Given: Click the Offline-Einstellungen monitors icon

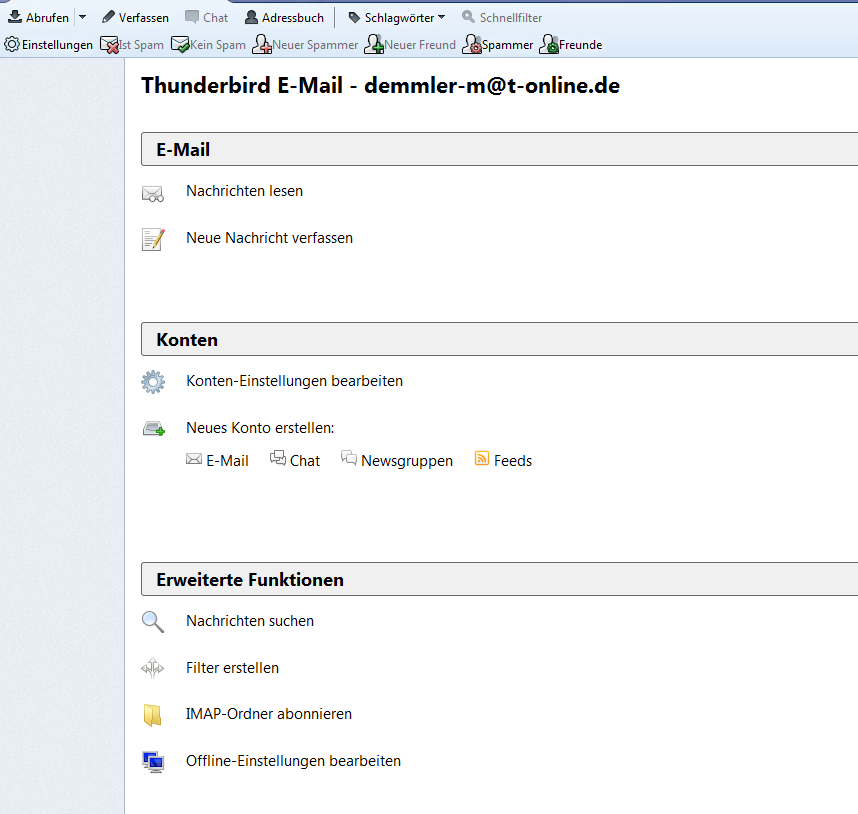Looking at the screenshot, I should (153, 761).
